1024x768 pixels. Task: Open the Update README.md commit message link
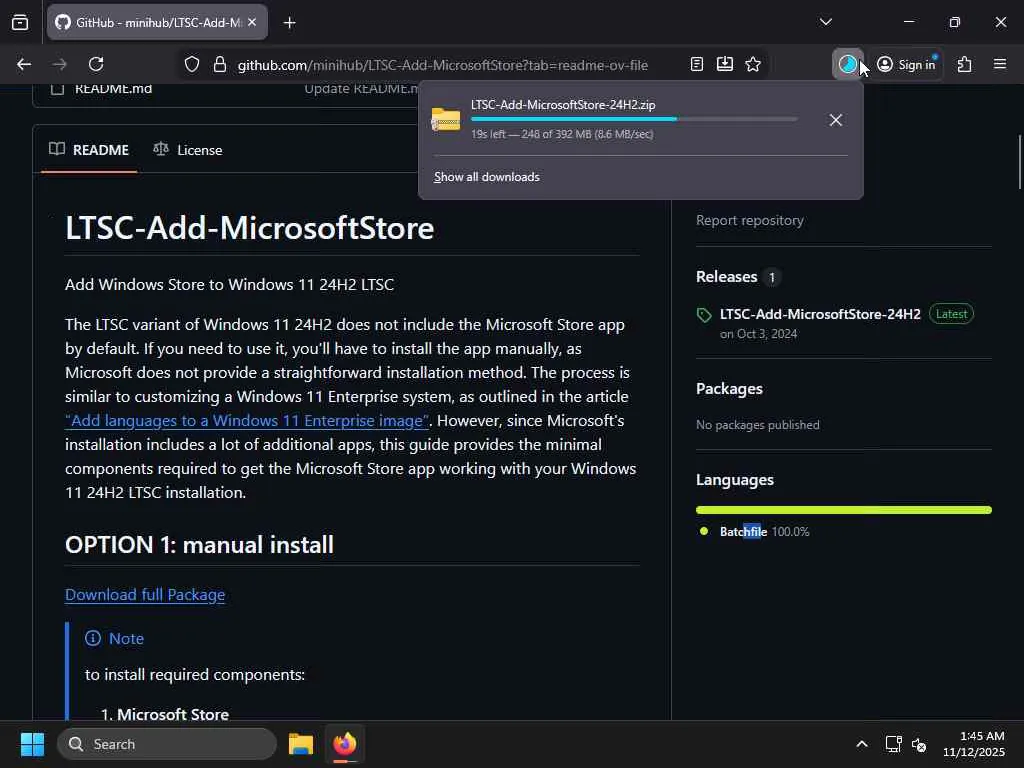tap(362, 88)
